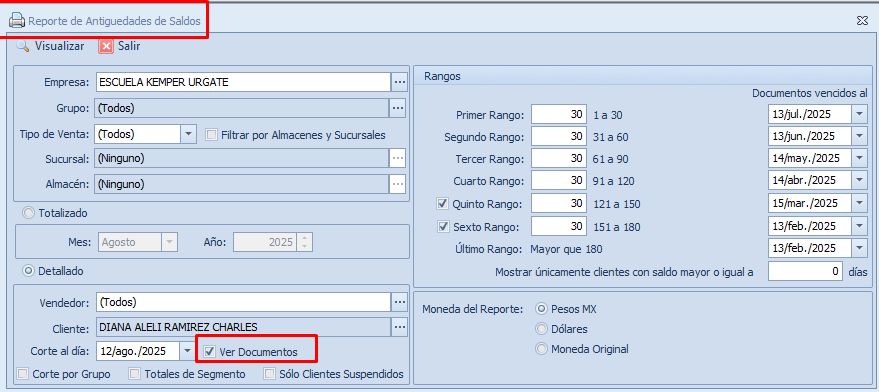The height and width of the screenshot is (392, 879).
Task: Open Vendedor lookup ellipsis button
Action: pos(399,302)
